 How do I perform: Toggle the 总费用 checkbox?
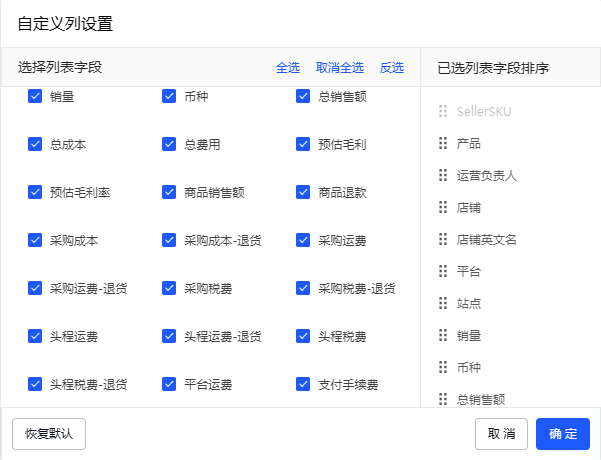click(x=169, y=144)
